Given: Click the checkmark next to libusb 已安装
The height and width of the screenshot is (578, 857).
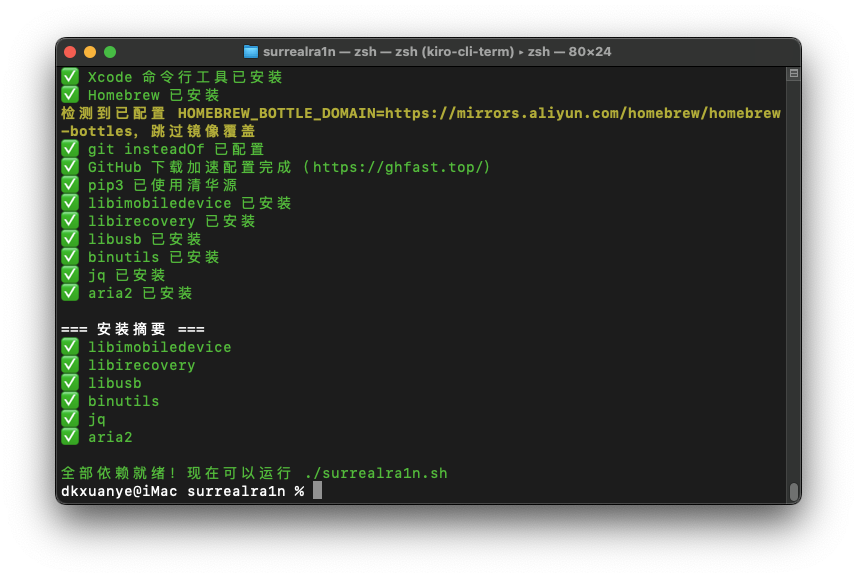Looking at the screenshot, I should pos(70,239).
